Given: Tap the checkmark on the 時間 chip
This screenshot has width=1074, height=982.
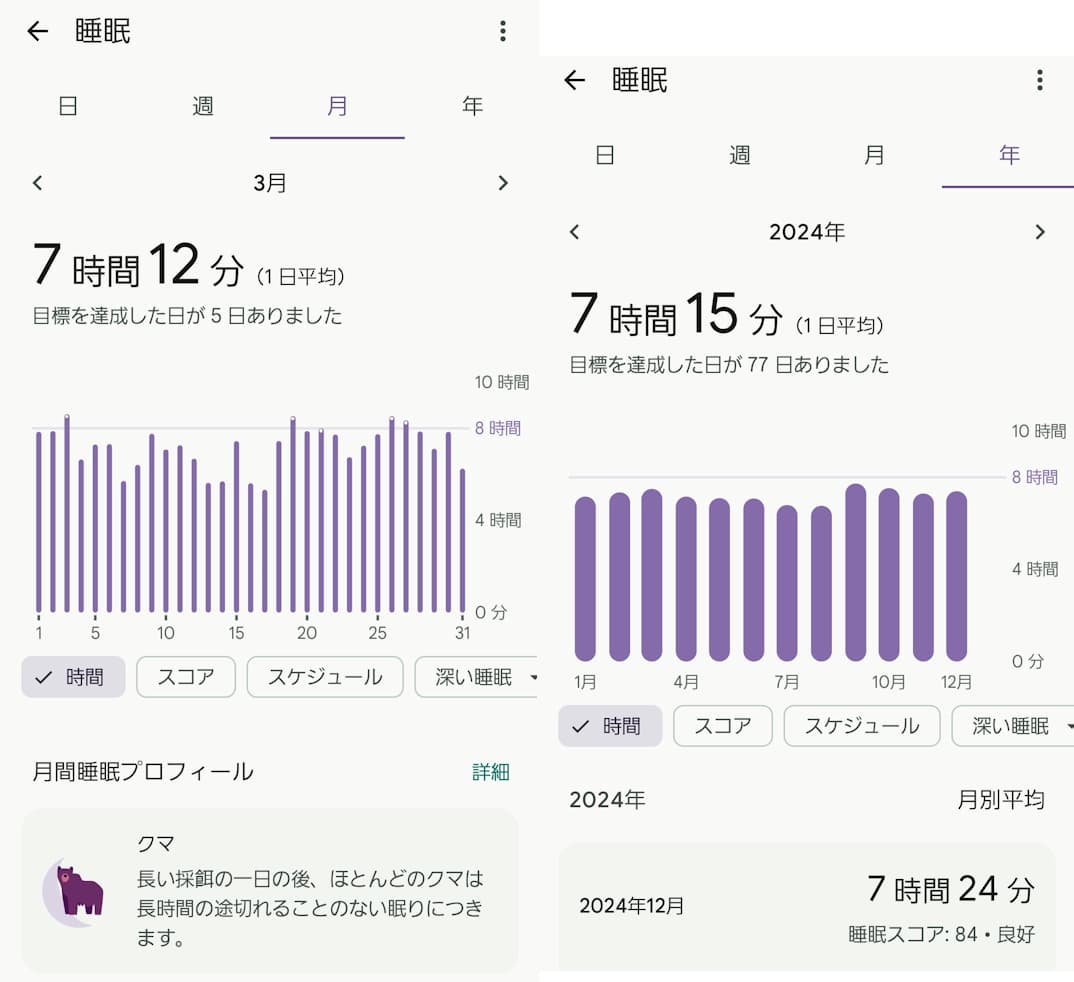Looking at the screenshot, I should pyautogui.click(x=41, y=677).
